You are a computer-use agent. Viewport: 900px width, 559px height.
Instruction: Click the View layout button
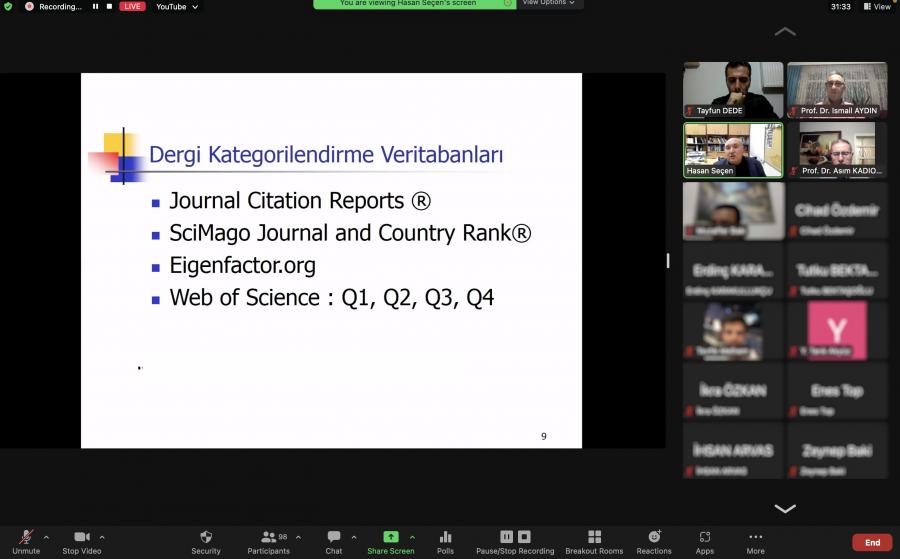tap(877, 6)
